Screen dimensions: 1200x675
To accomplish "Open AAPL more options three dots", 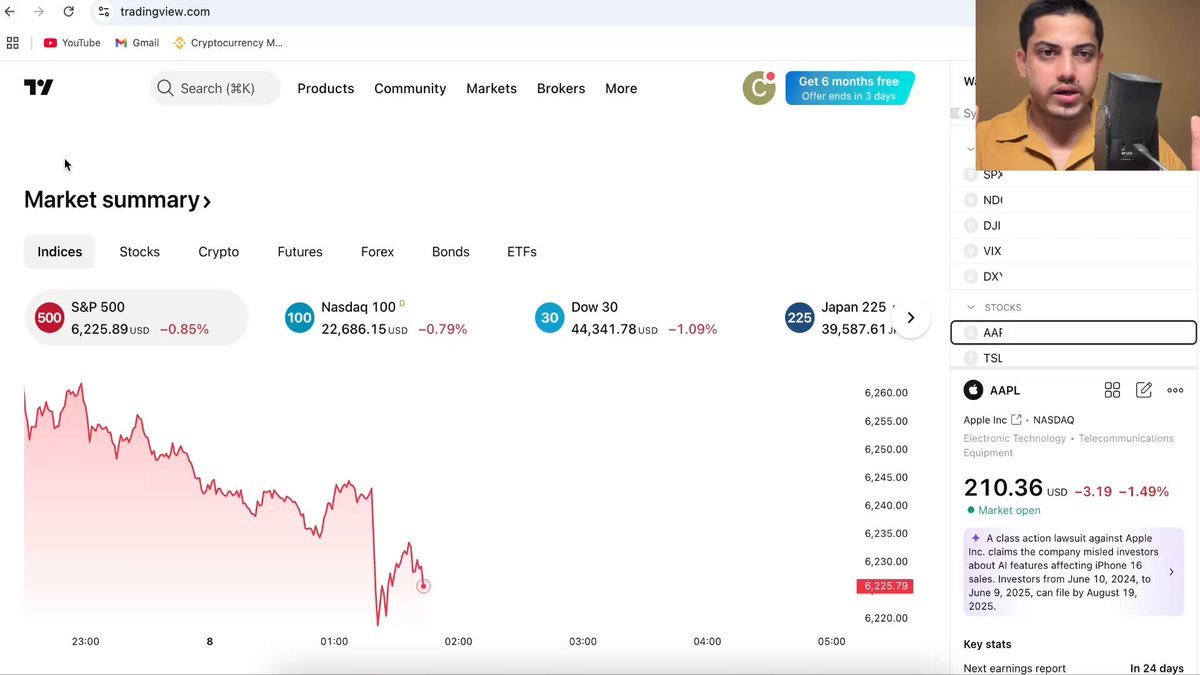I will coord(1175,390).
